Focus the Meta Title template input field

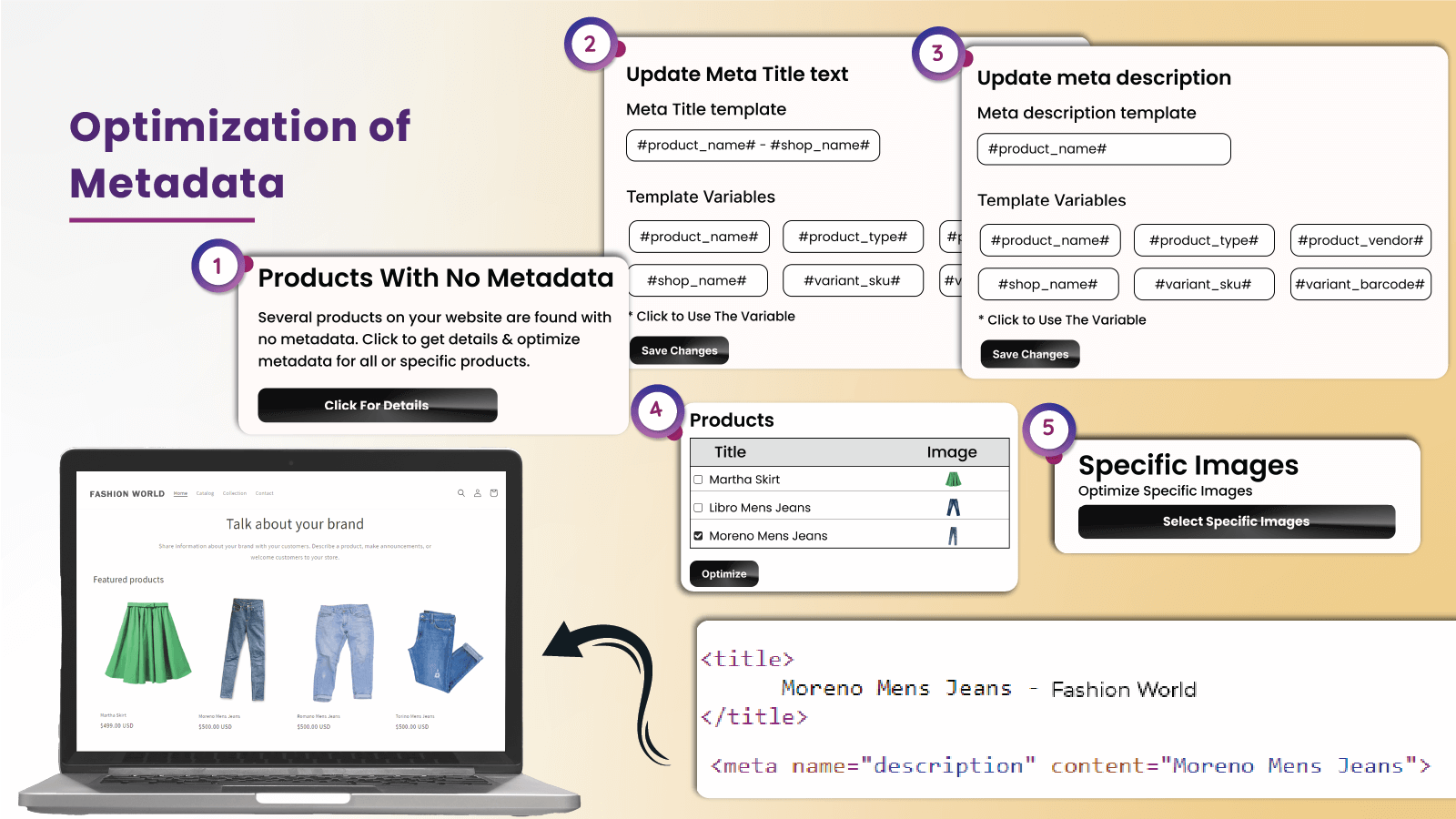pyautogui.click(x=753, y=146)
